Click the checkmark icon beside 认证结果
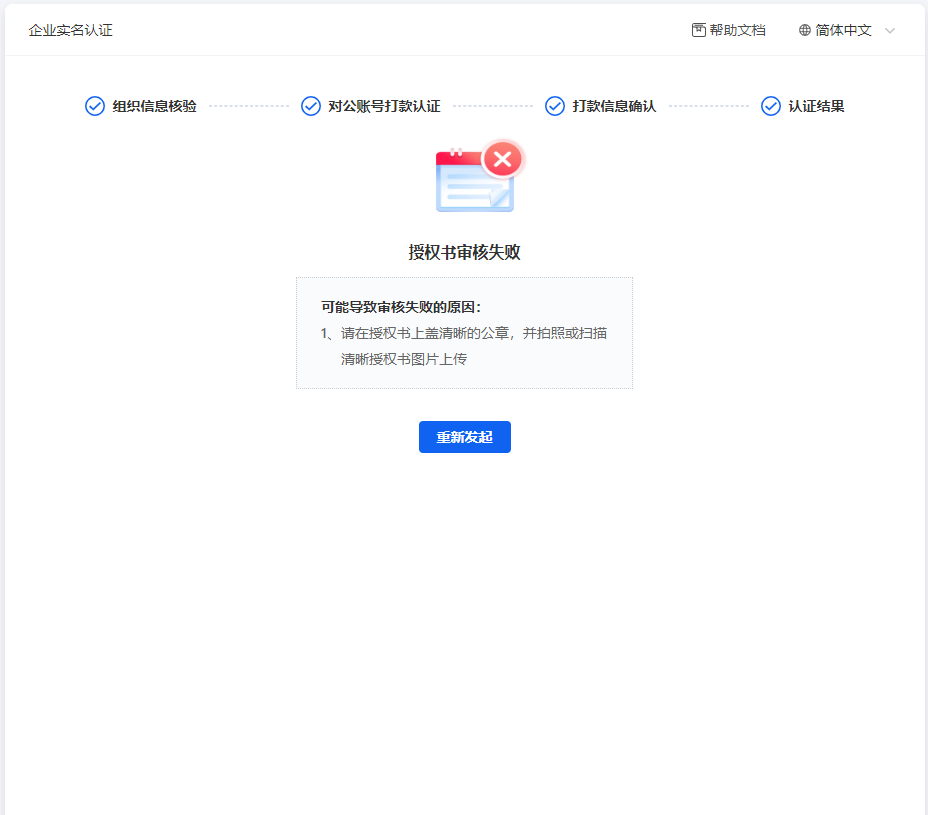The height and width of the screenshot is (815, 928). 771,106
